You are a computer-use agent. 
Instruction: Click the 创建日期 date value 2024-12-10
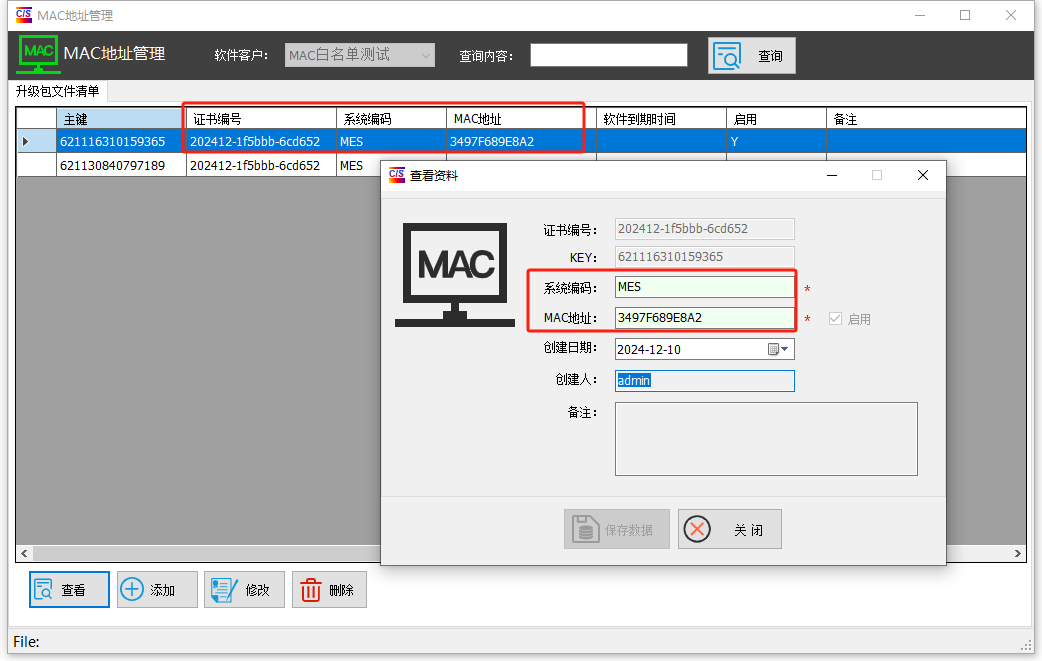pyautogui.click(x=649, y=349)
